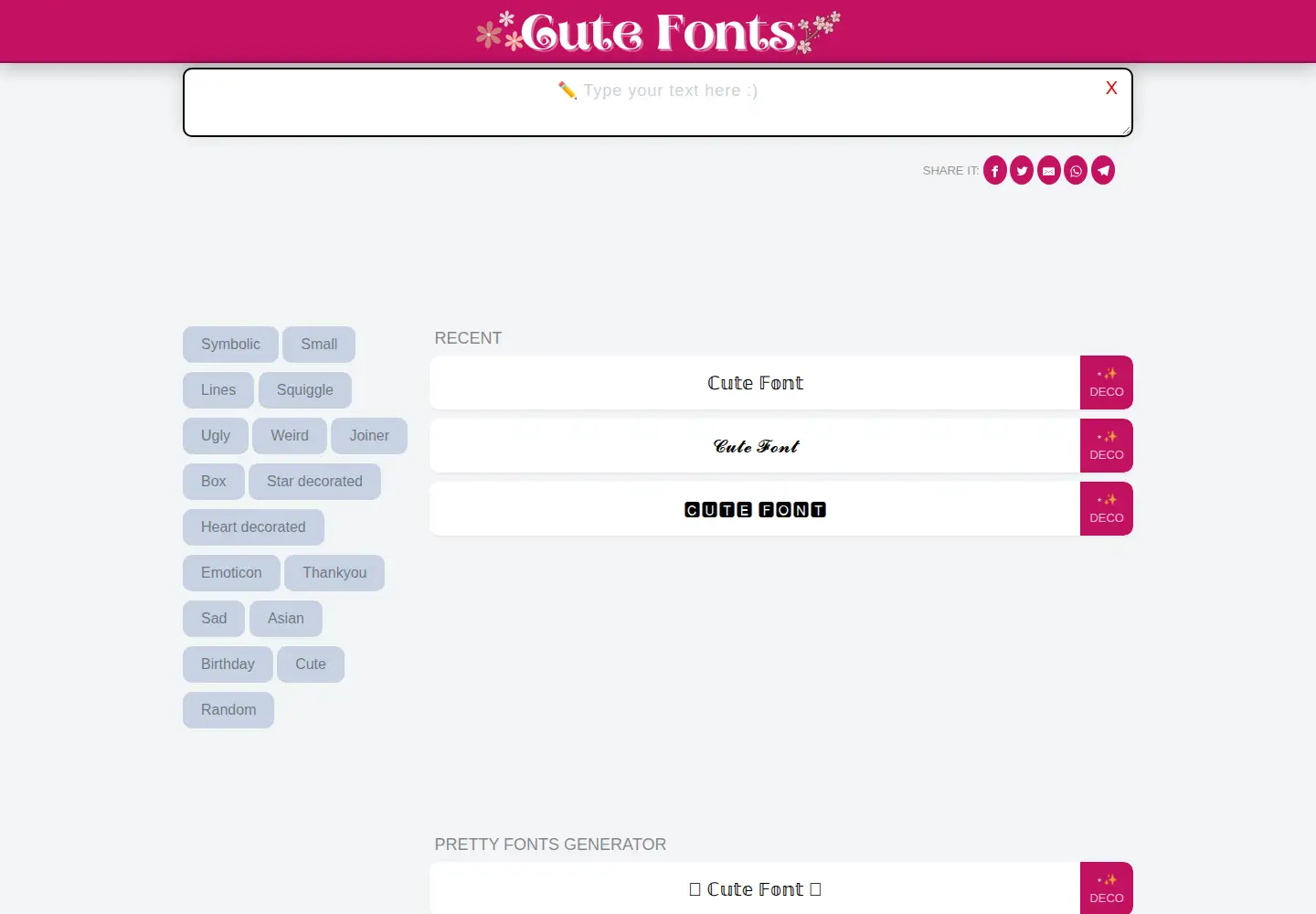This screenshot has width=1316, height=914.
Task: Open the Thankyou category
Action: [x=334, y=573]
